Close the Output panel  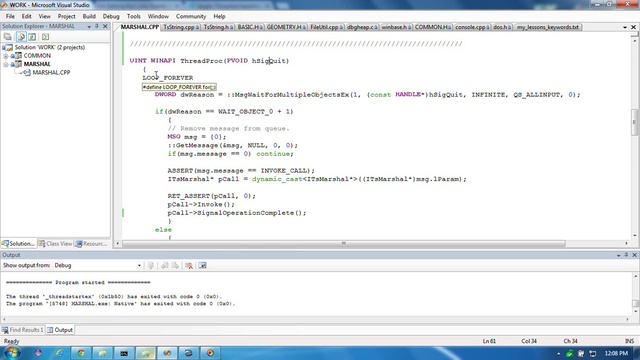tap(634, 255)
